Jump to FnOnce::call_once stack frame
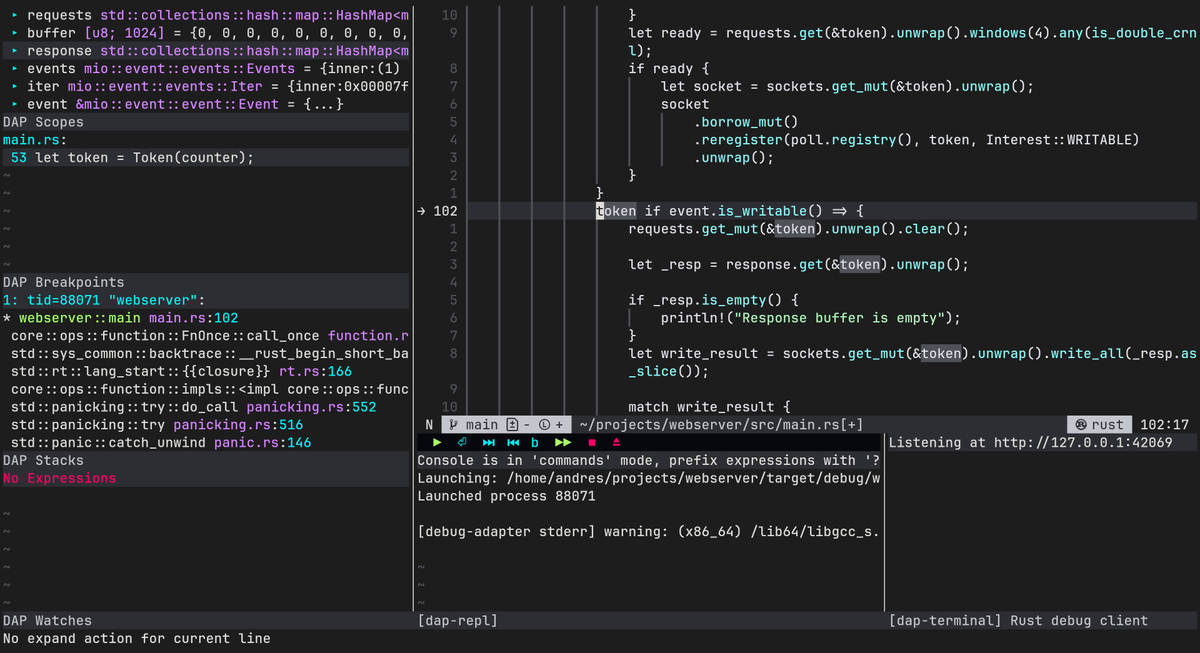1200x653 pixels. tap(210, 336)
